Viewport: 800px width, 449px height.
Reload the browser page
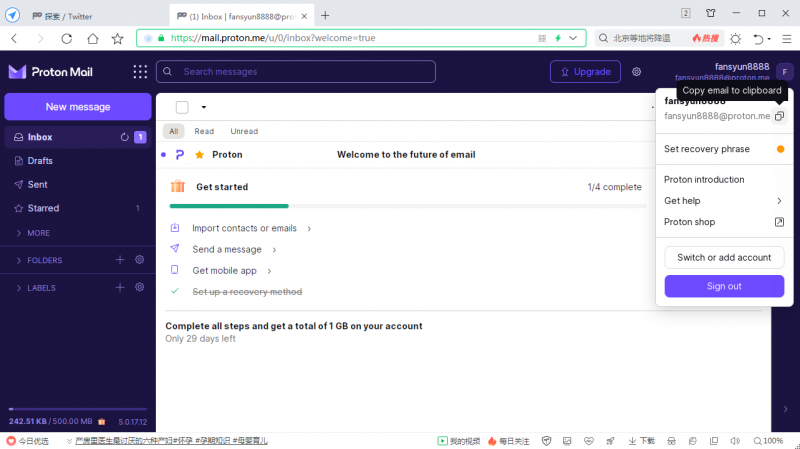(x=66, y=39)
